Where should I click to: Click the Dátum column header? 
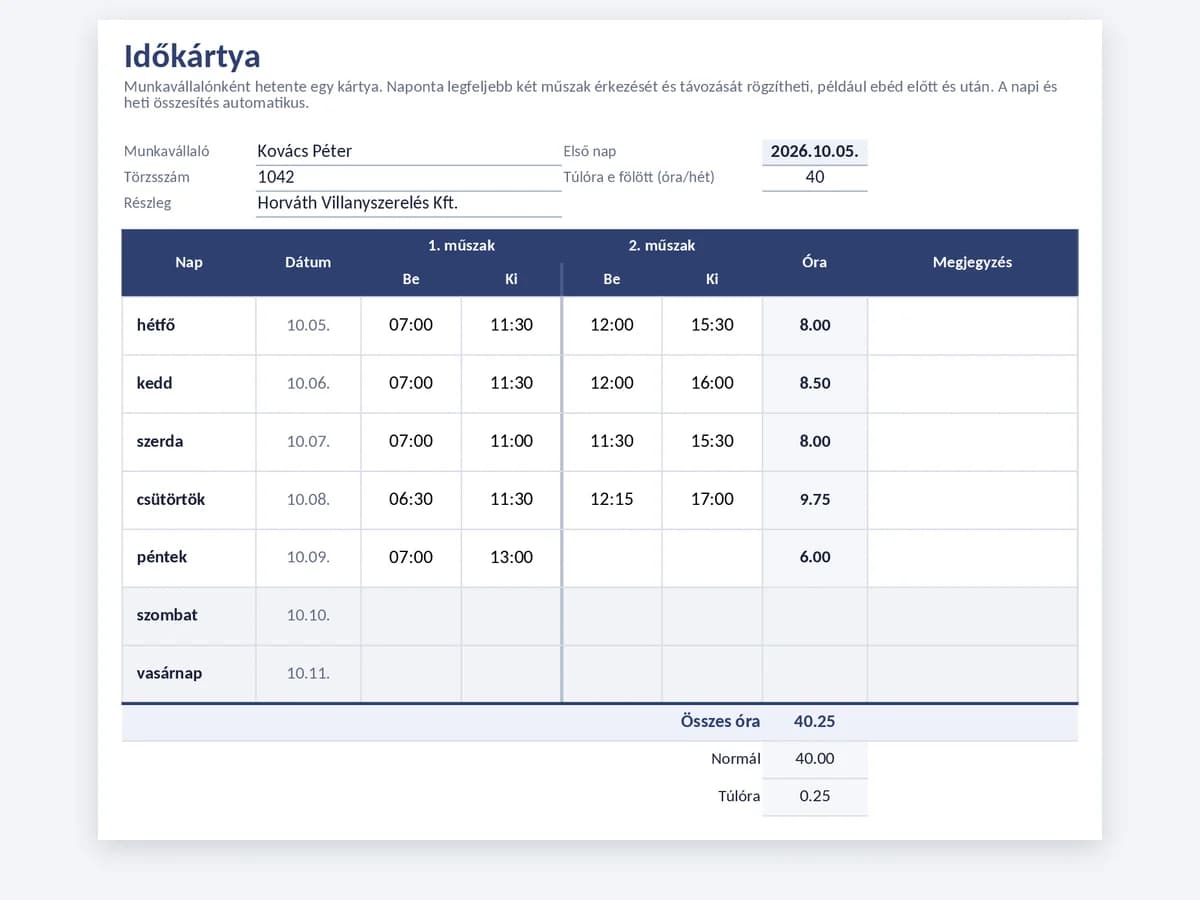pos(308,262)
